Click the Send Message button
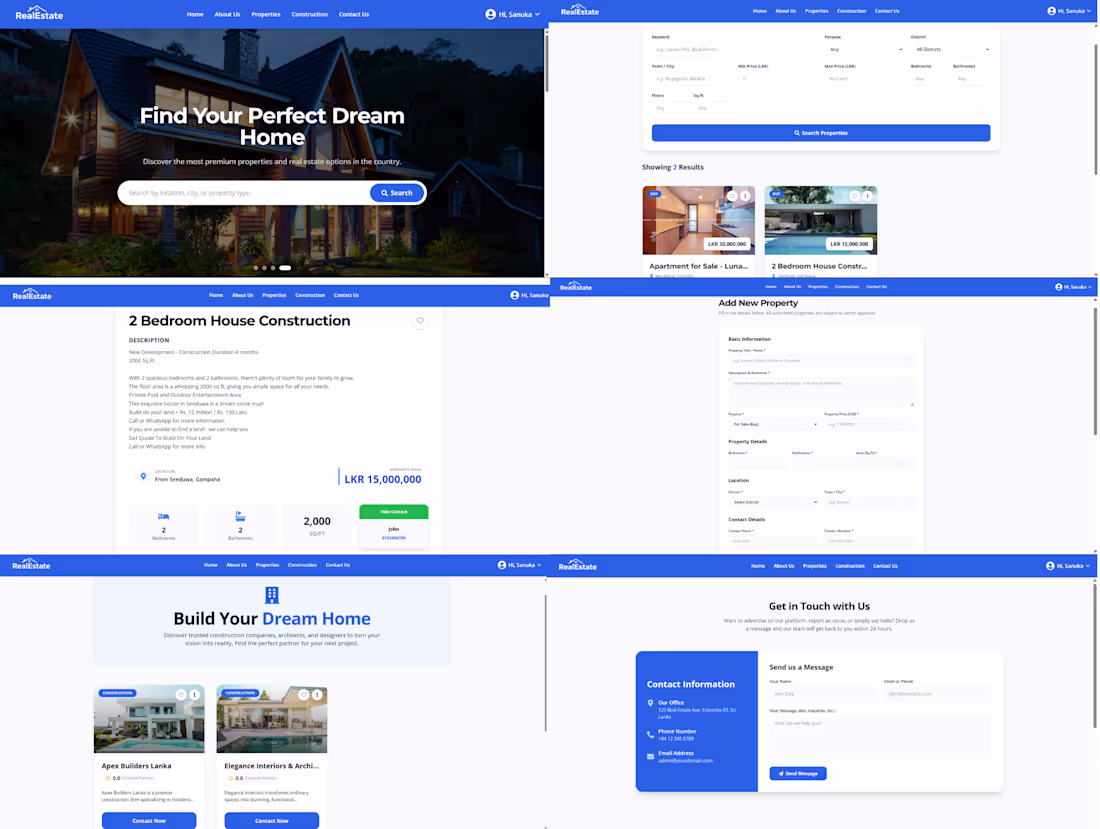 click(x=798, y=773)
